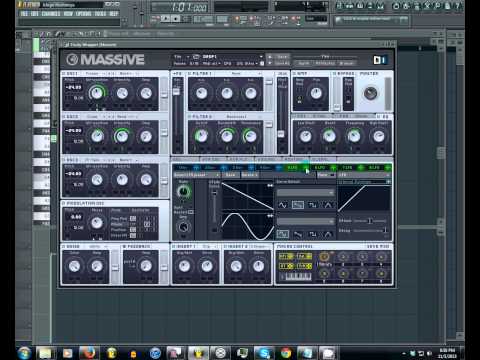This screenshot has width=480, height=360.
Task: Toggle the Noise section on or off
Action: click(x=64, y=247)
